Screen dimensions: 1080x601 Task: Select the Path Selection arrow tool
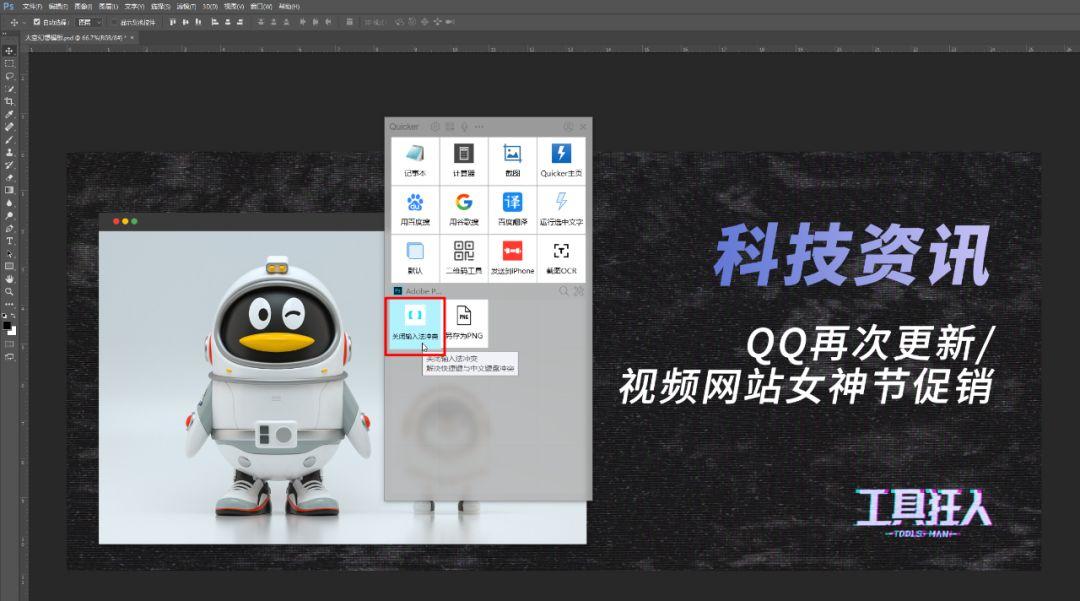9,253
